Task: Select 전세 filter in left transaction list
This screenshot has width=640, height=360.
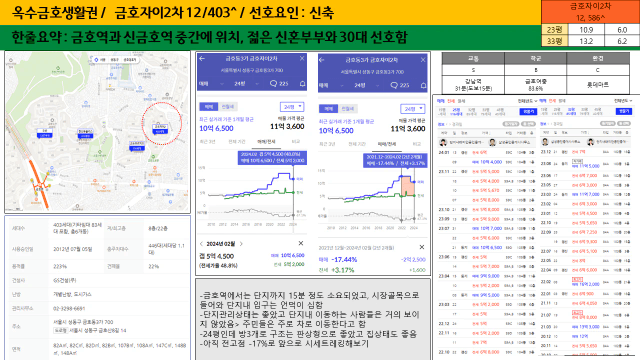Action: pyautogui.click(x=451, y=100)
